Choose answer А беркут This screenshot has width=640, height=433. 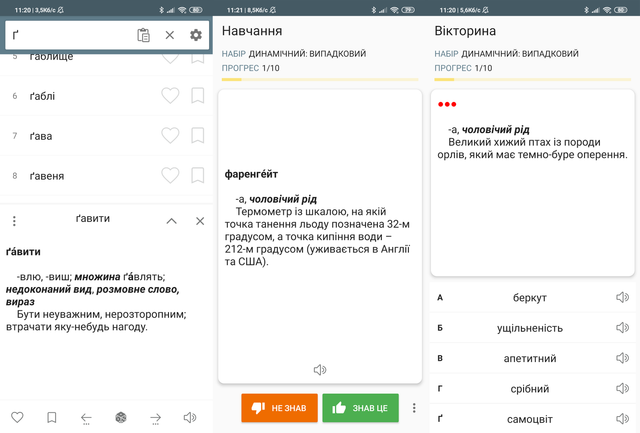[530, 298]
